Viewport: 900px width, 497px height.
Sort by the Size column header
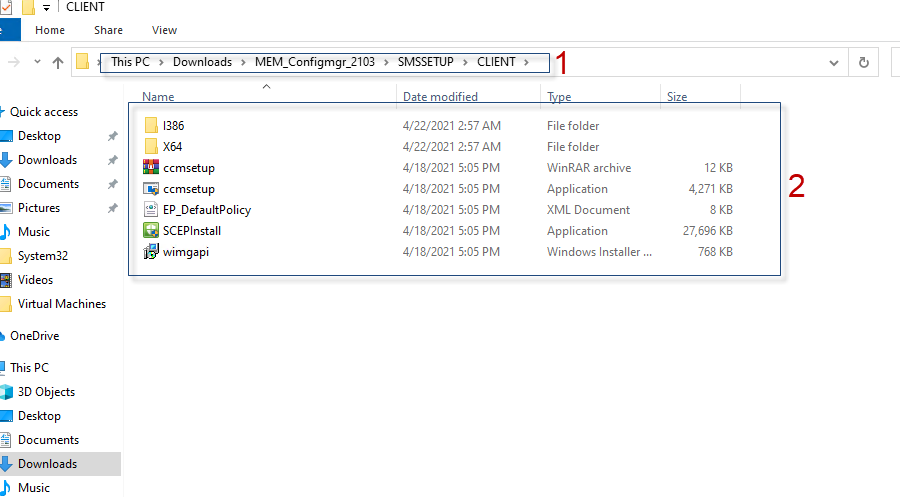coord(677,96)
